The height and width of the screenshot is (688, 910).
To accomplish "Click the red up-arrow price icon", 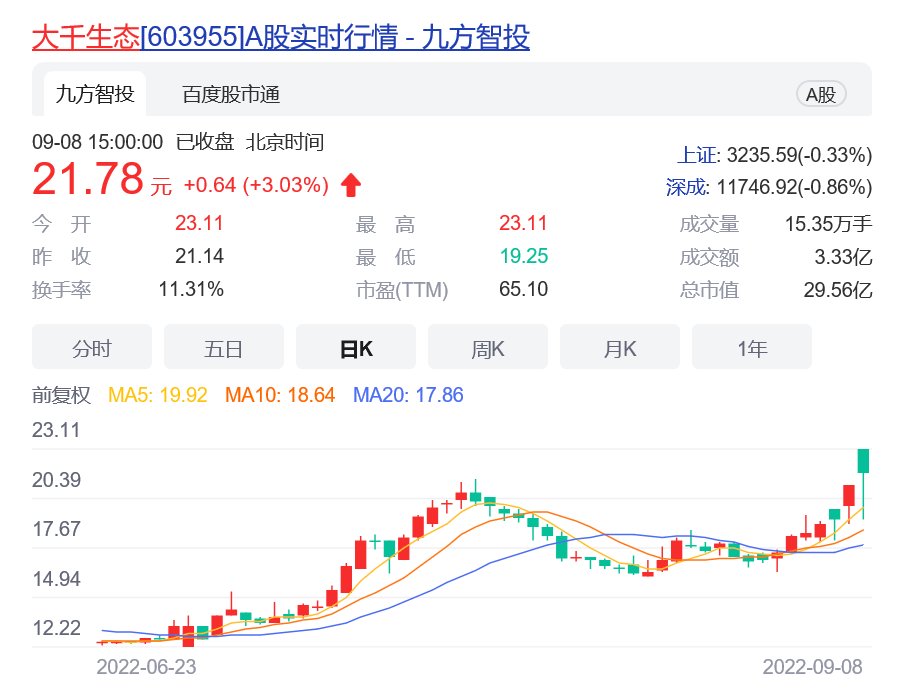I will coord(351,184).
